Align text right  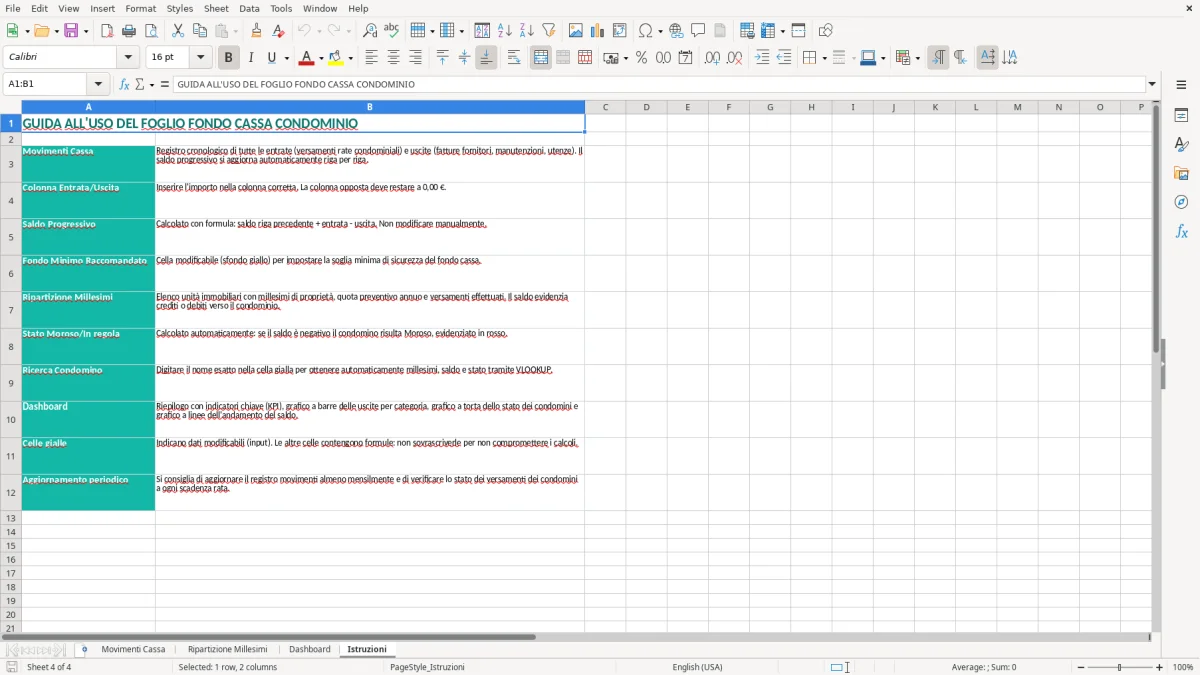click(x=416, y=58)
